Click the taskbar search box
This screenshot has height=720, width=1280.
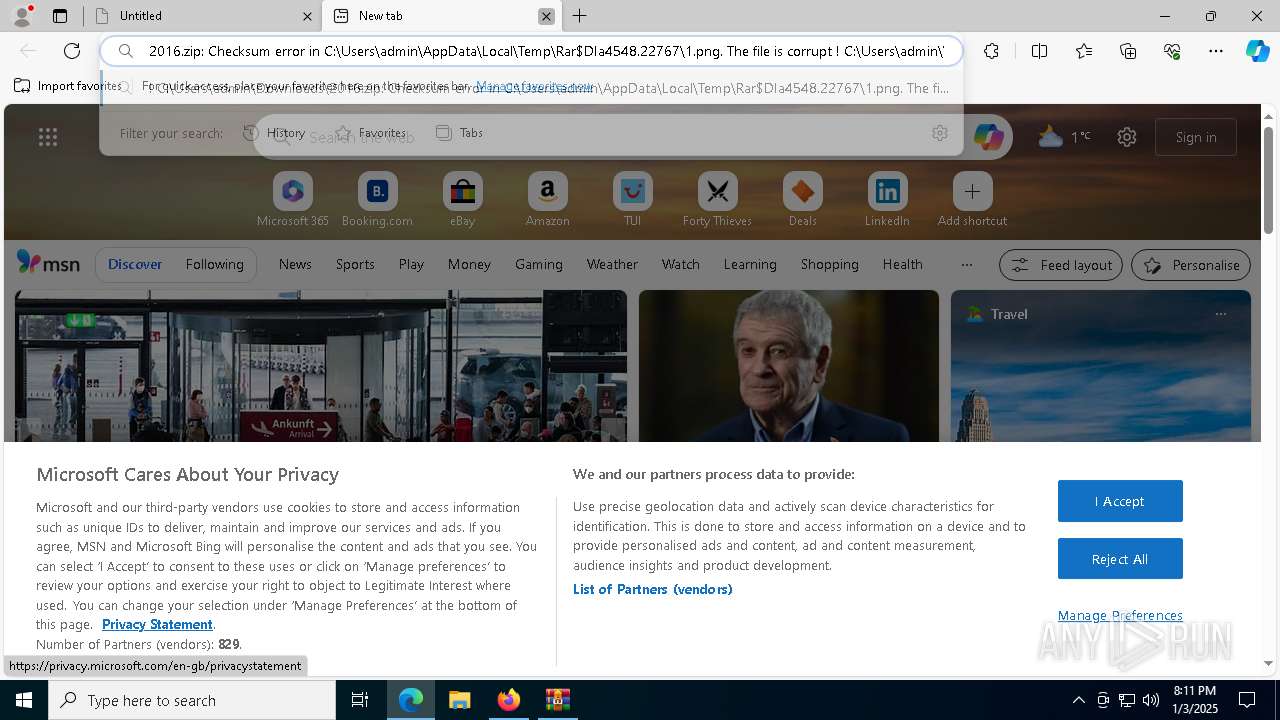[192, 700]
